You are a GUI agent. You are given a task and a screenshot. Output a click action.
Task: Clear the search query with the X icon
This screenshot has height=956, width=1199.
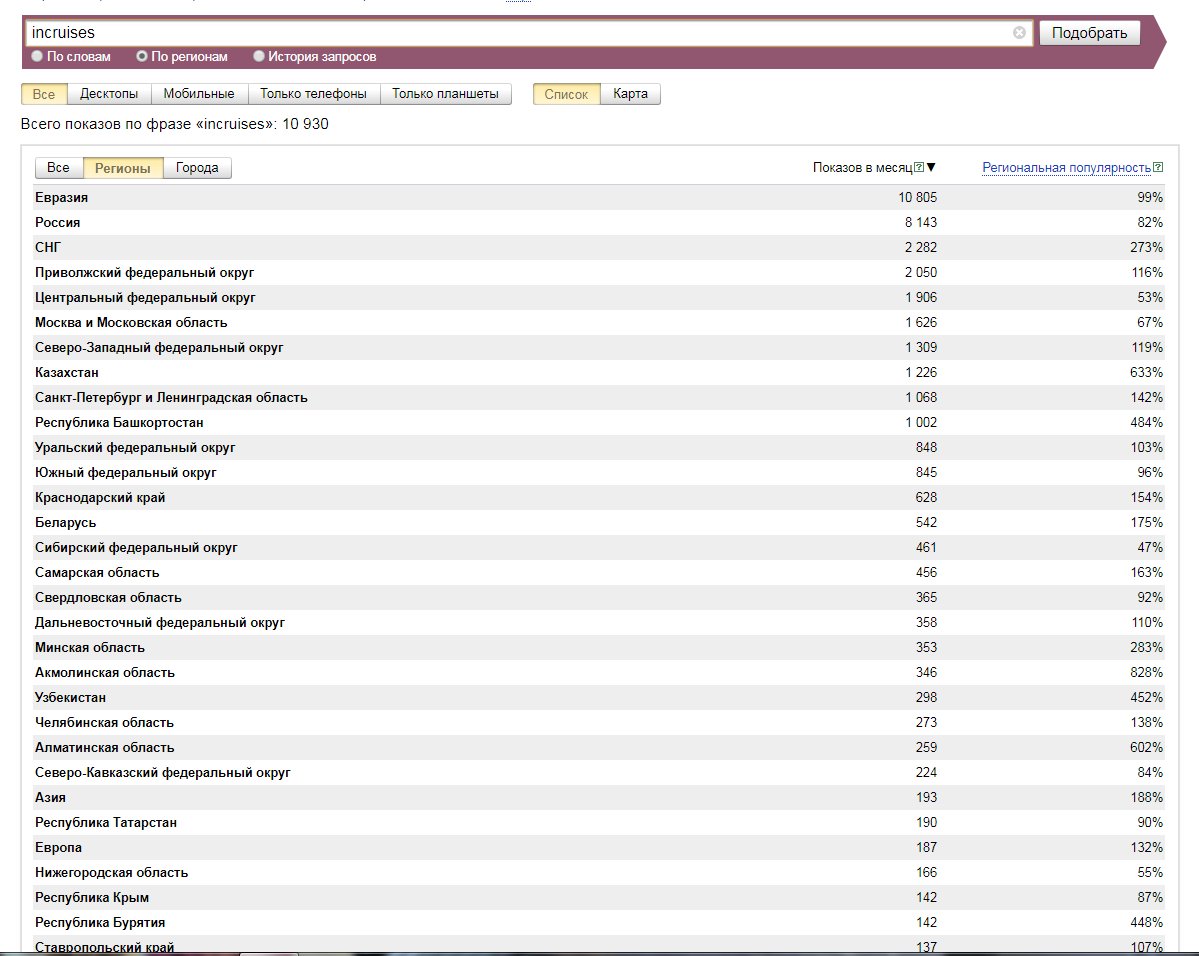coord(1019,33)
